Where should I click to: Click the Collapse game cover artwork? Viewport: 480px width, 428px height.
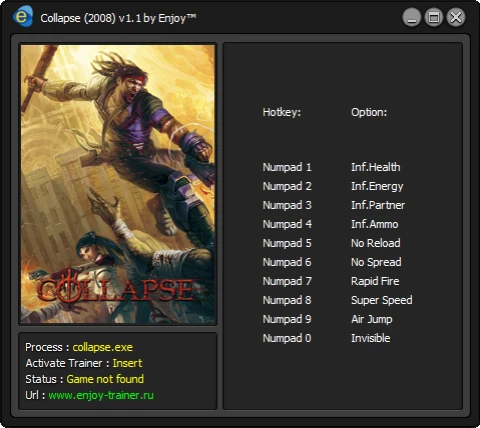click(118, 184)
